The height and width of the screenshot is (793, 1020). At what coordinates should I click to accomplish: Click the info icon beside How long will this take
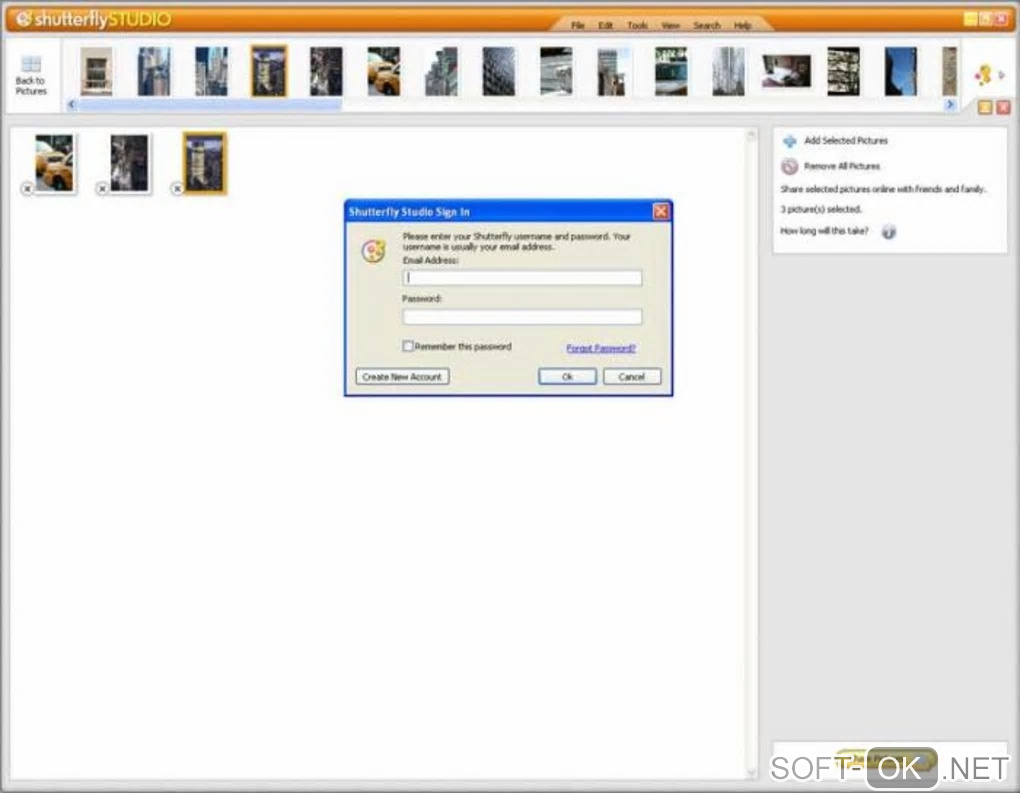tap(888, 232)
